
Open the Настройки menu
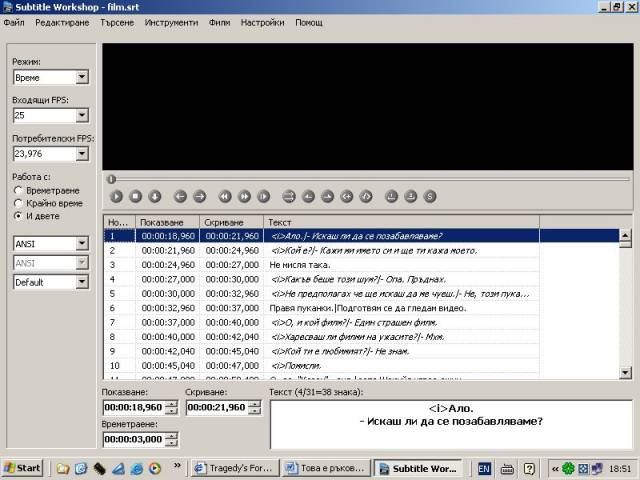point(262,22)
